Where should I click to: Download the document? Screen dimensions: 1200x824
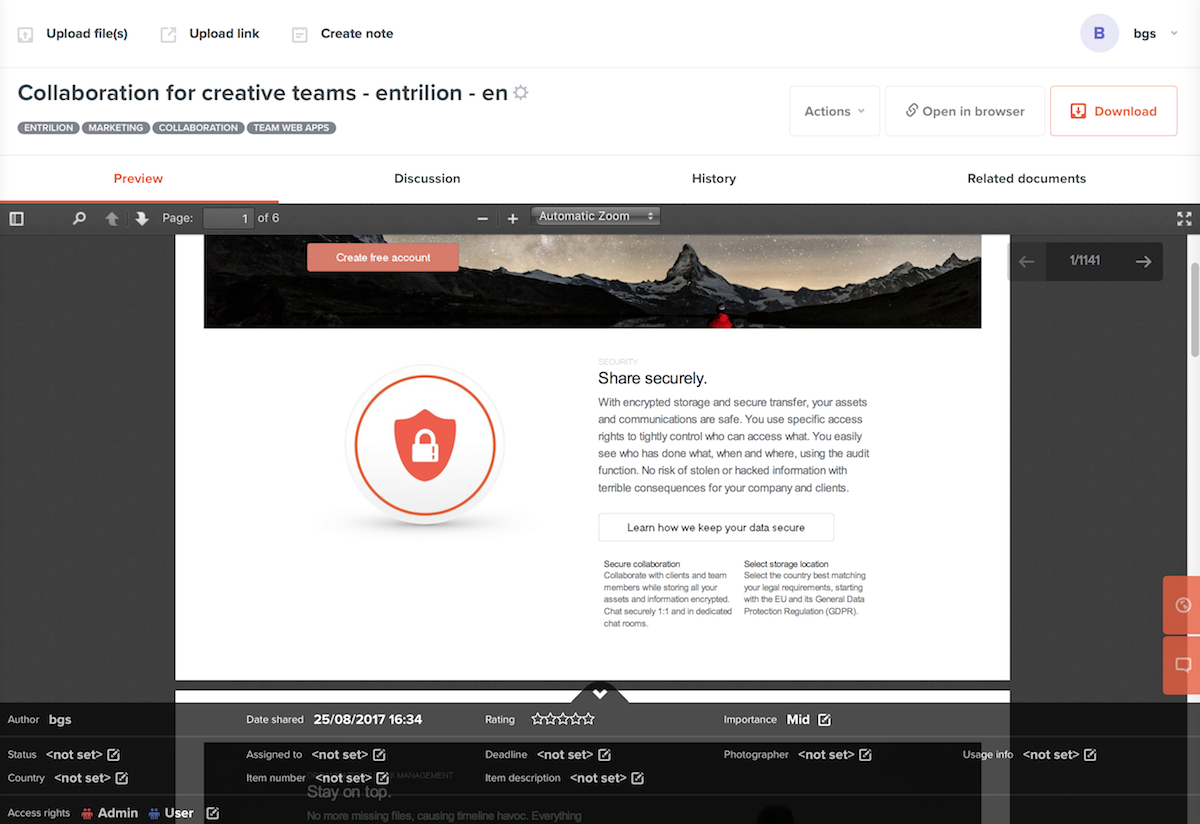point(1113,111)
